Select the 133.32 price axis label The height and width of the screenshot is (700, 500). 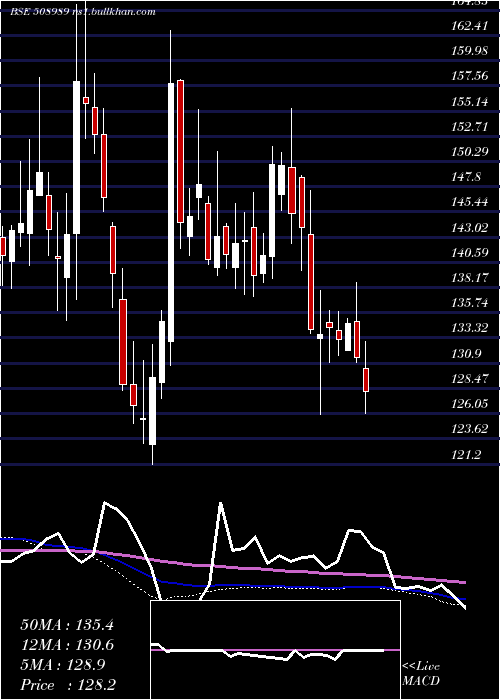tap(469, 329)
